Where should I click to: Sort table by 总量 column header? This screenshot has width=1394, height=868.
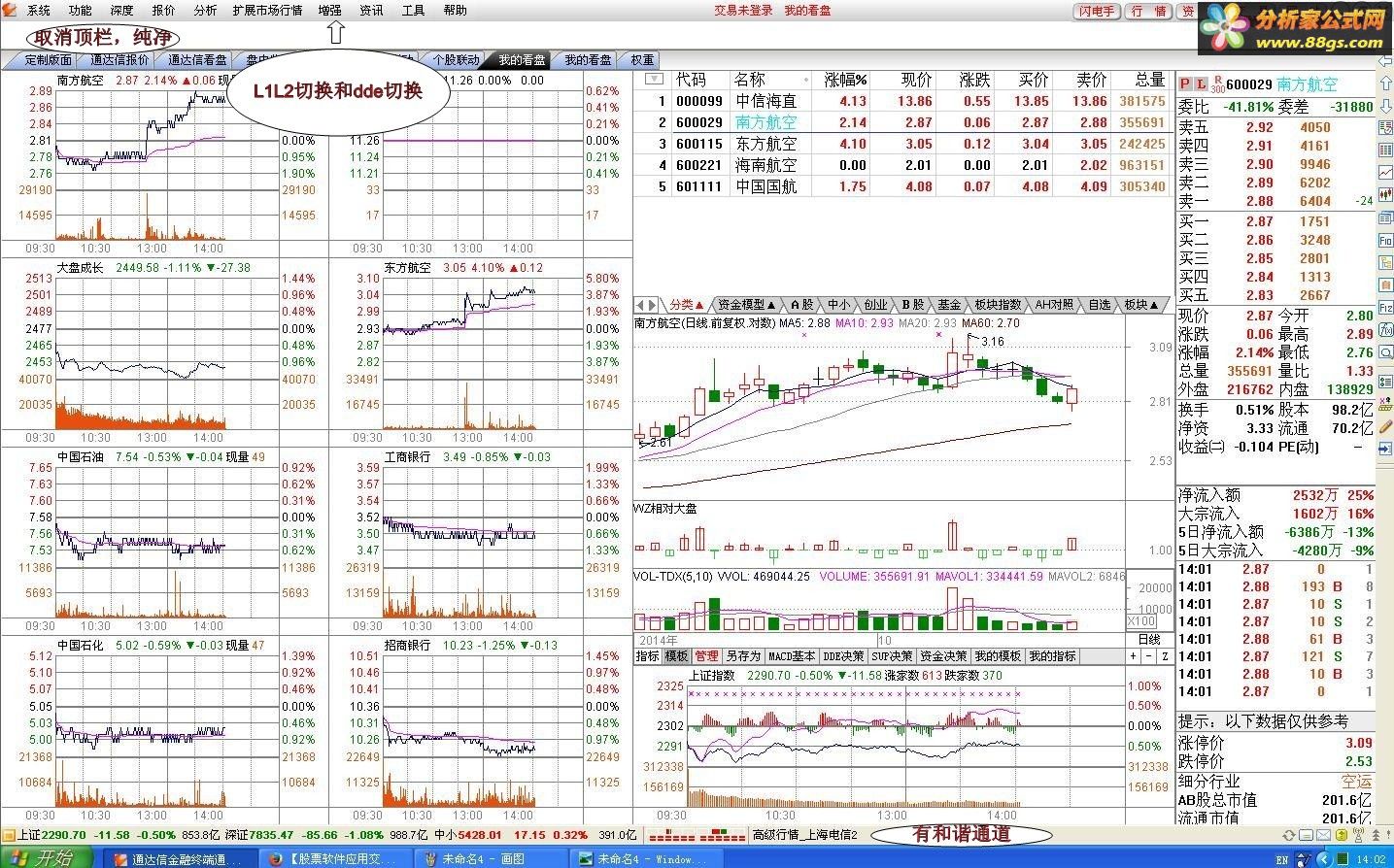[1149, 80]
